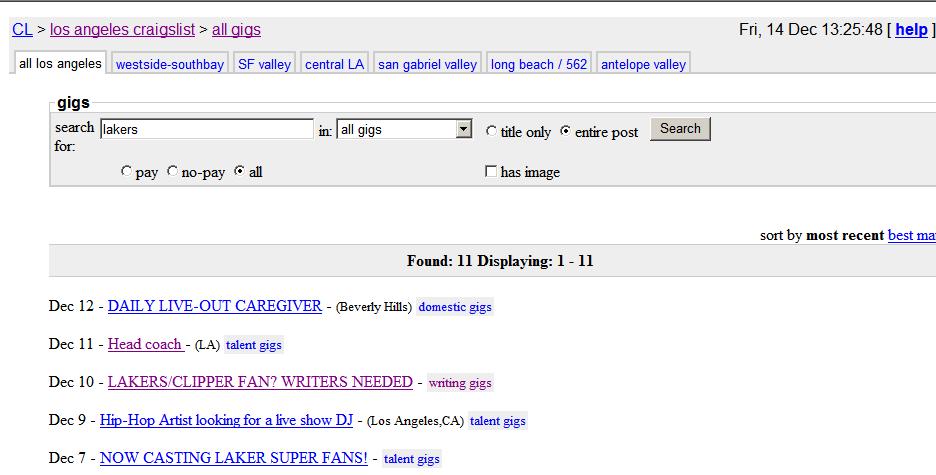Screen dimensions: 936x475
Task: Select the long beach / 562 tab
Action: [539, 64]
